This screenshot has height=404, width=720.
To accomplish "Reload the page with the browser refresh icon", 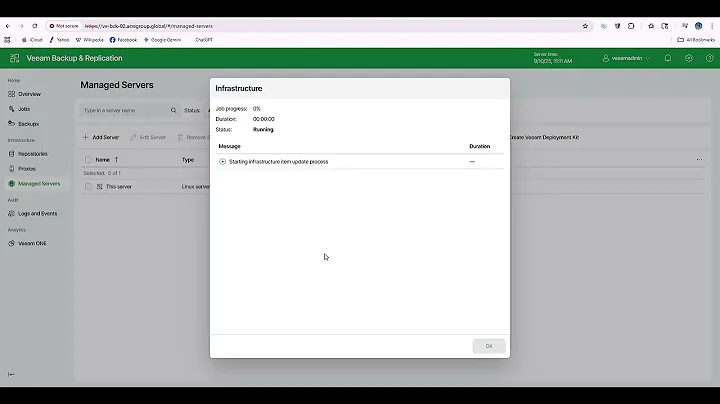I will coord(35,26).
